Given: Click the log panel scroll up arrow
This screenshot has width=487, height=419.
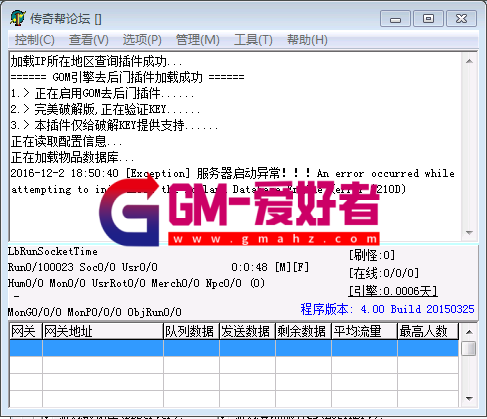Looking at the screenshot, I should click(x=469, y=61).
